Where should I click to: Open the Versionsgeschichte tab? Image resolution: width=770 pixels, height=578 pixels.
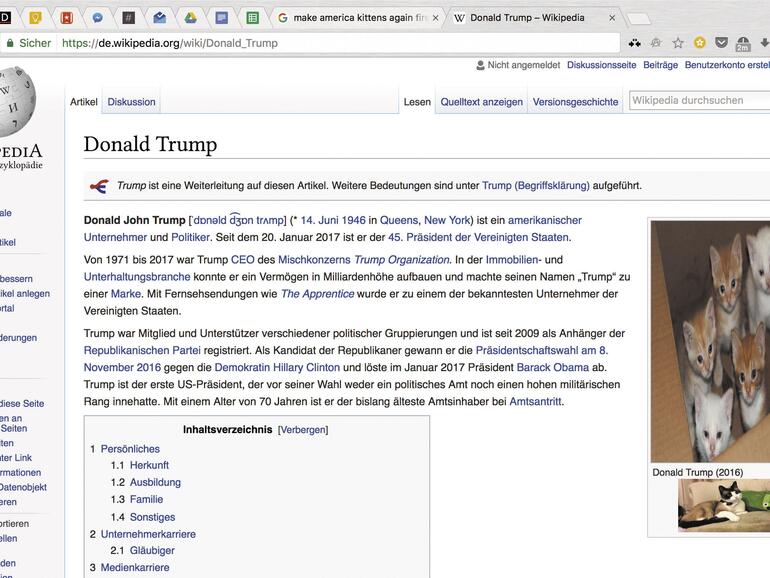pyautogui.click(x=576, y=102)
